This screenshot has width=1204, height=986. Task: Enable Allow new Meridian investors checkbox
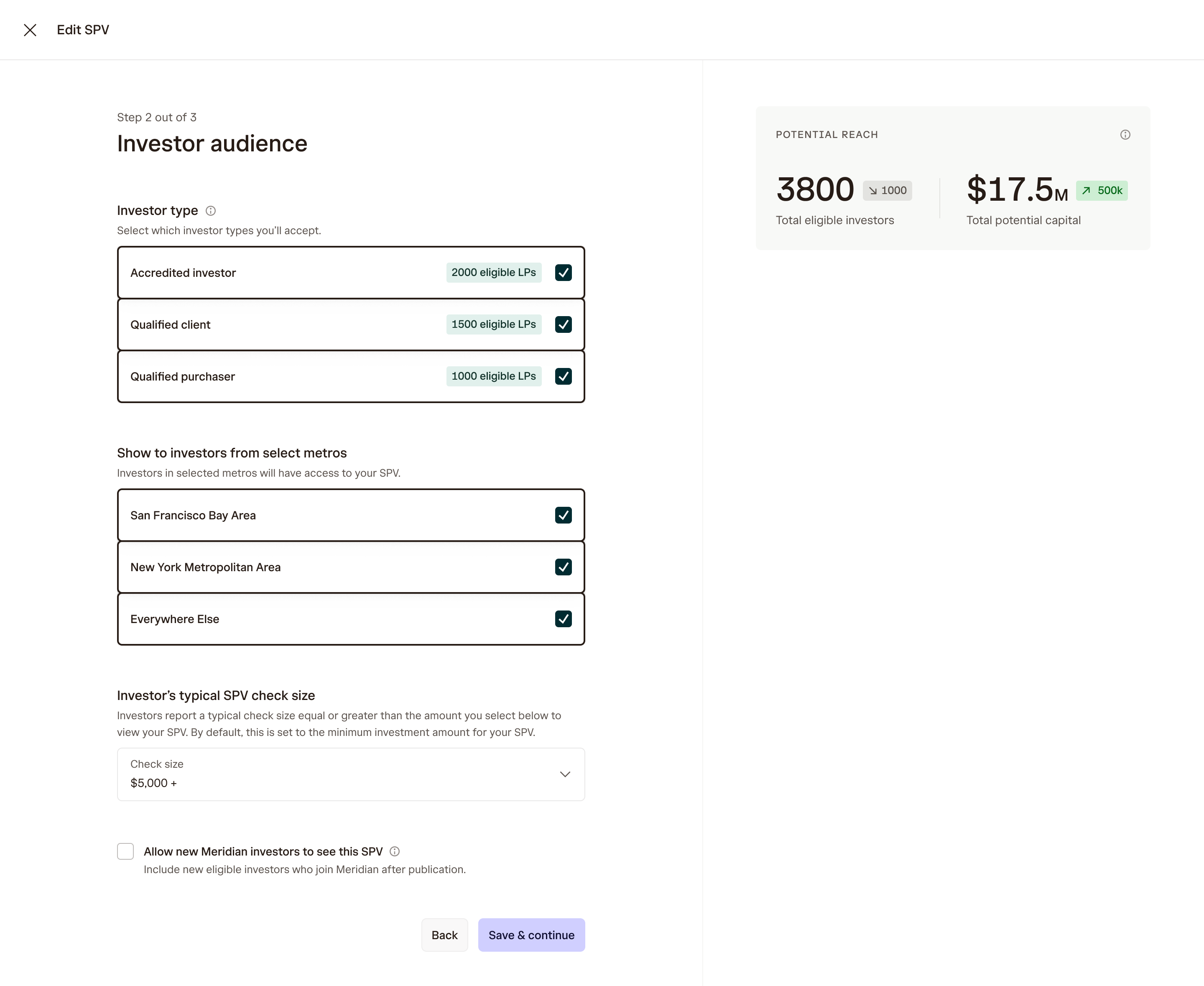(125, 851)
